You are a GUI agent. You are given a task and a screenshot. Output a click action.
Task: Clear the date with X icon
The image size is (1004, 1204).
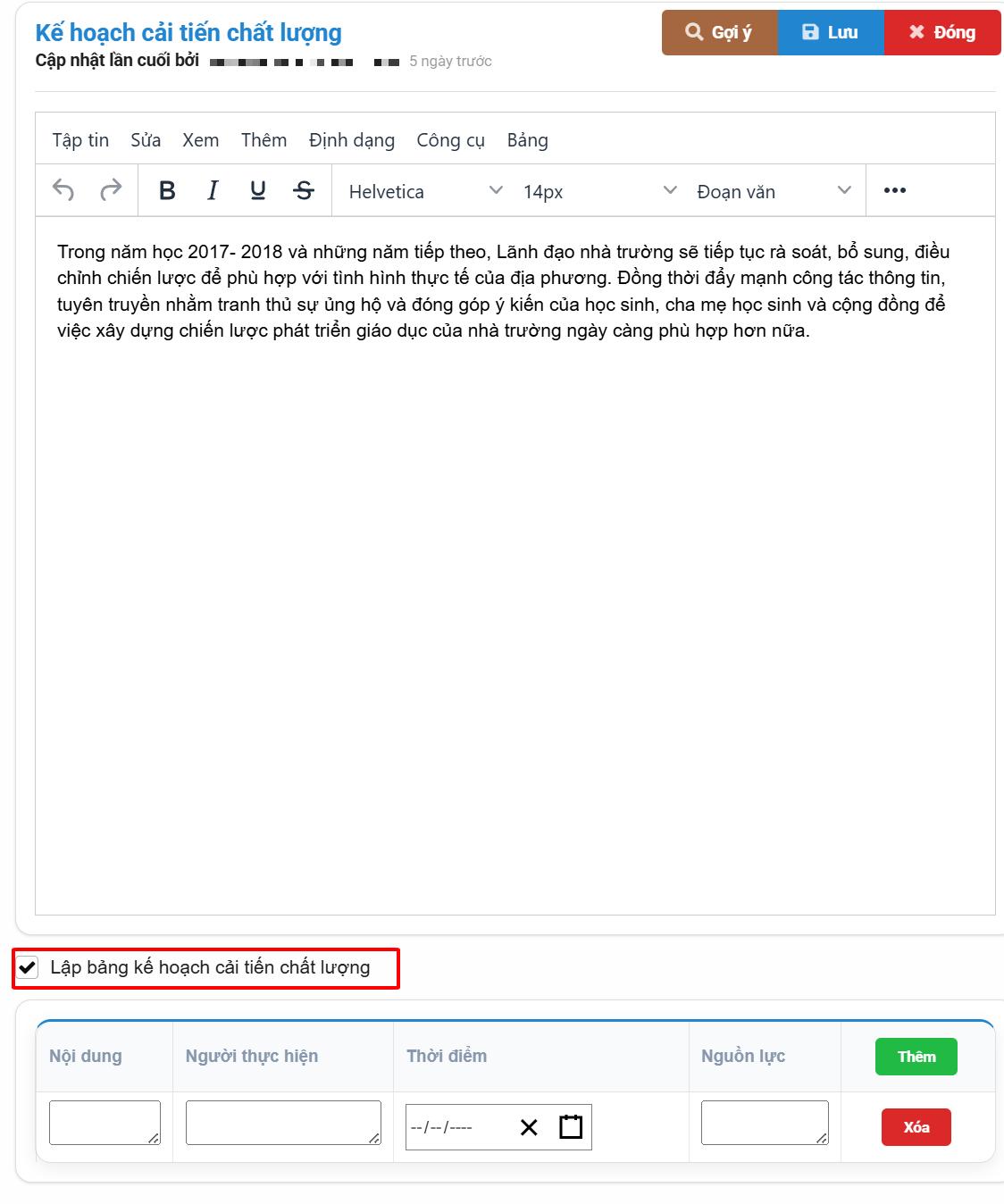point(529,1127)
